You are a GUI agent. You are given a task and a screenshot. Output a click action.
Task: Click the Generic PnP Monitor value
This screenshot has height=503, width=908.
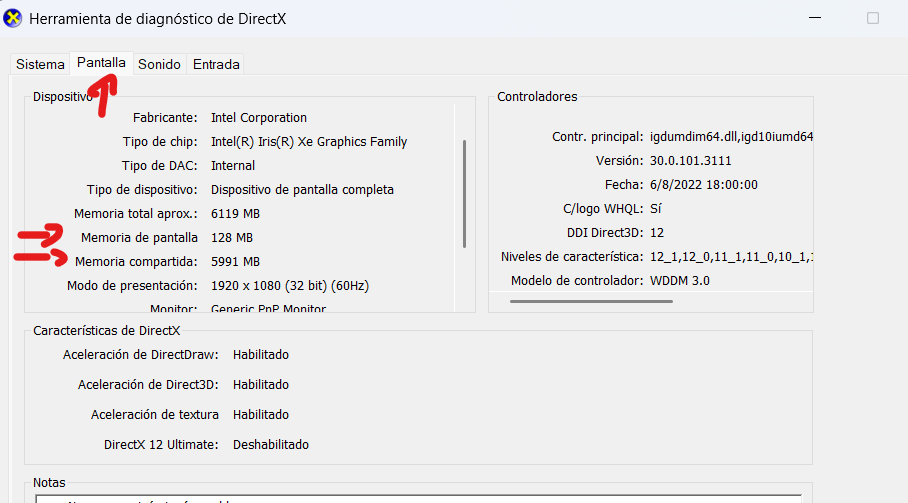[268, 309]
